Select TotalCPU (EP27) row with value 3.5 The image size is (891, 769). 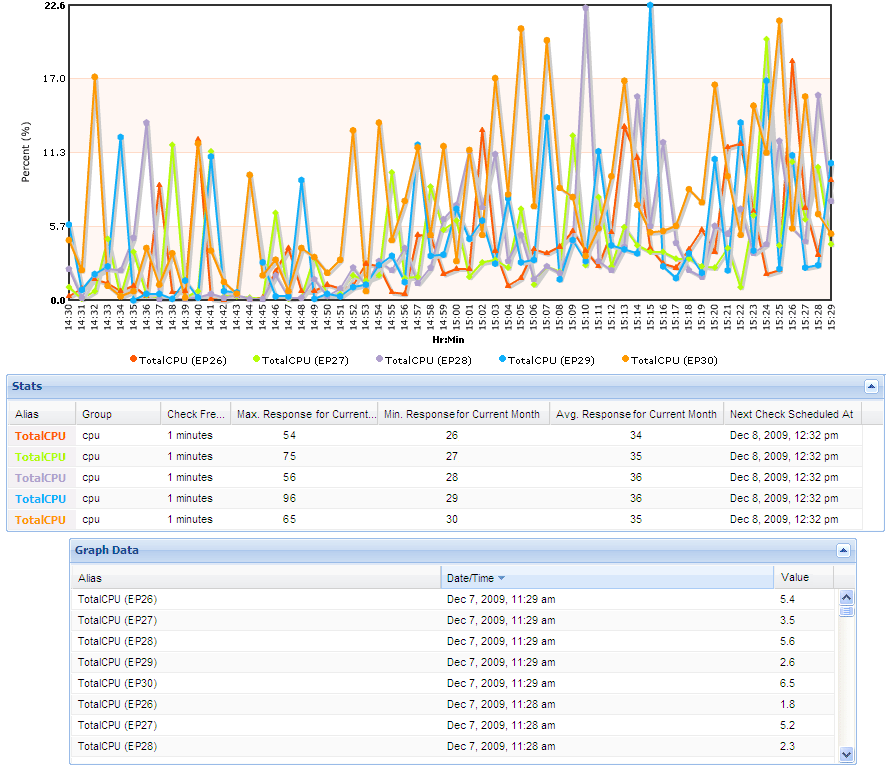(x=453, y=620)
